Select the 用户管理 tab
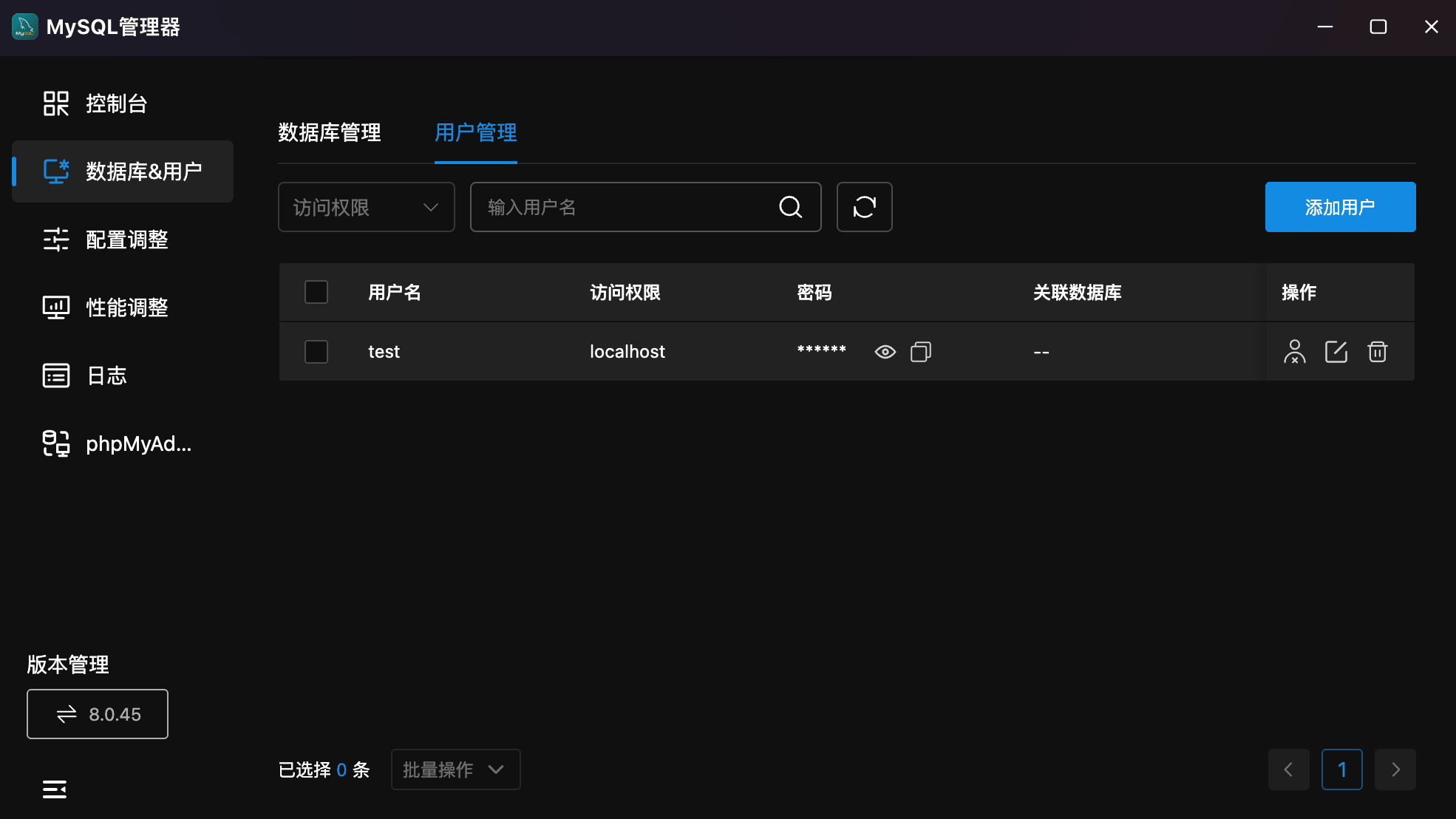This screenshot has height=819, width=1456. [476, 133]
